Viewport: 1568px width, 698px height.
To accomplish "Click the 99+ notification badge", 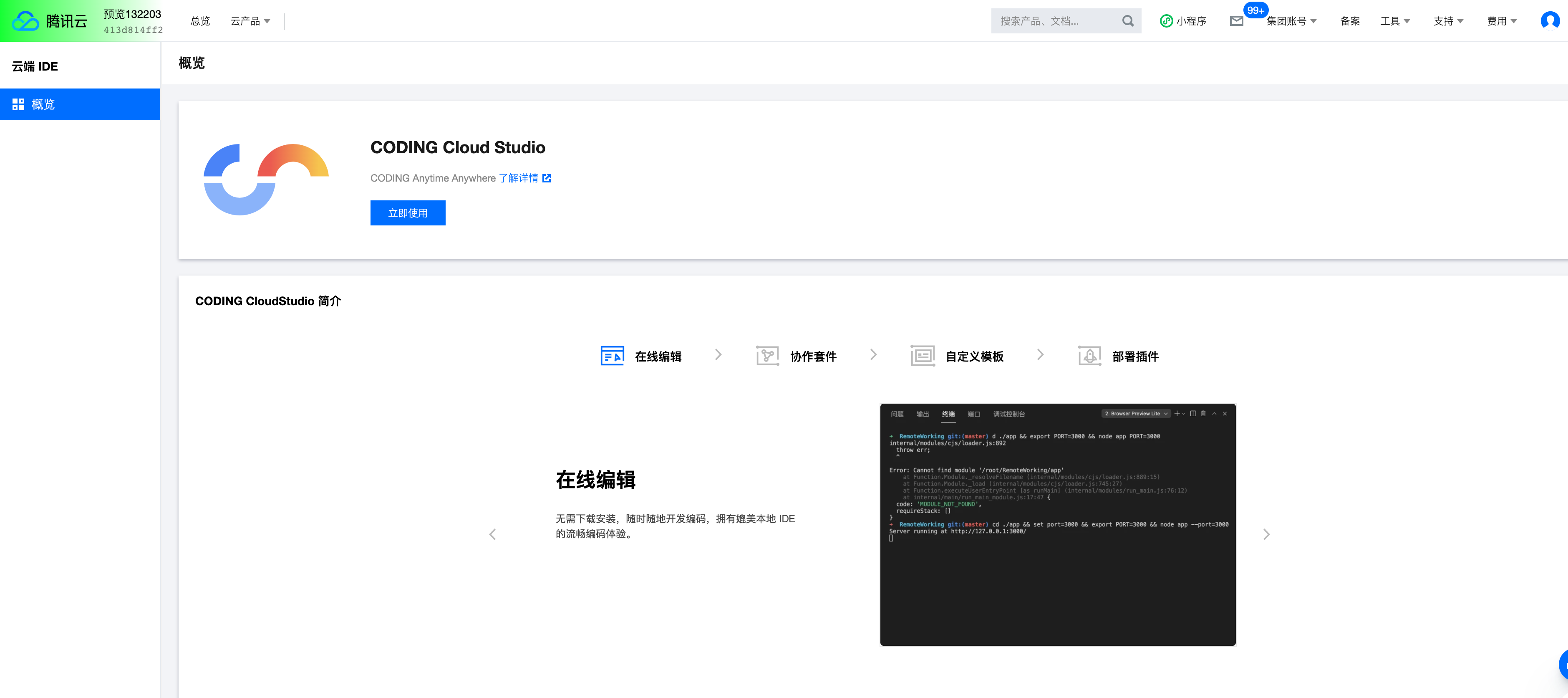I will pyautogui.click(x=1255, y=10).
